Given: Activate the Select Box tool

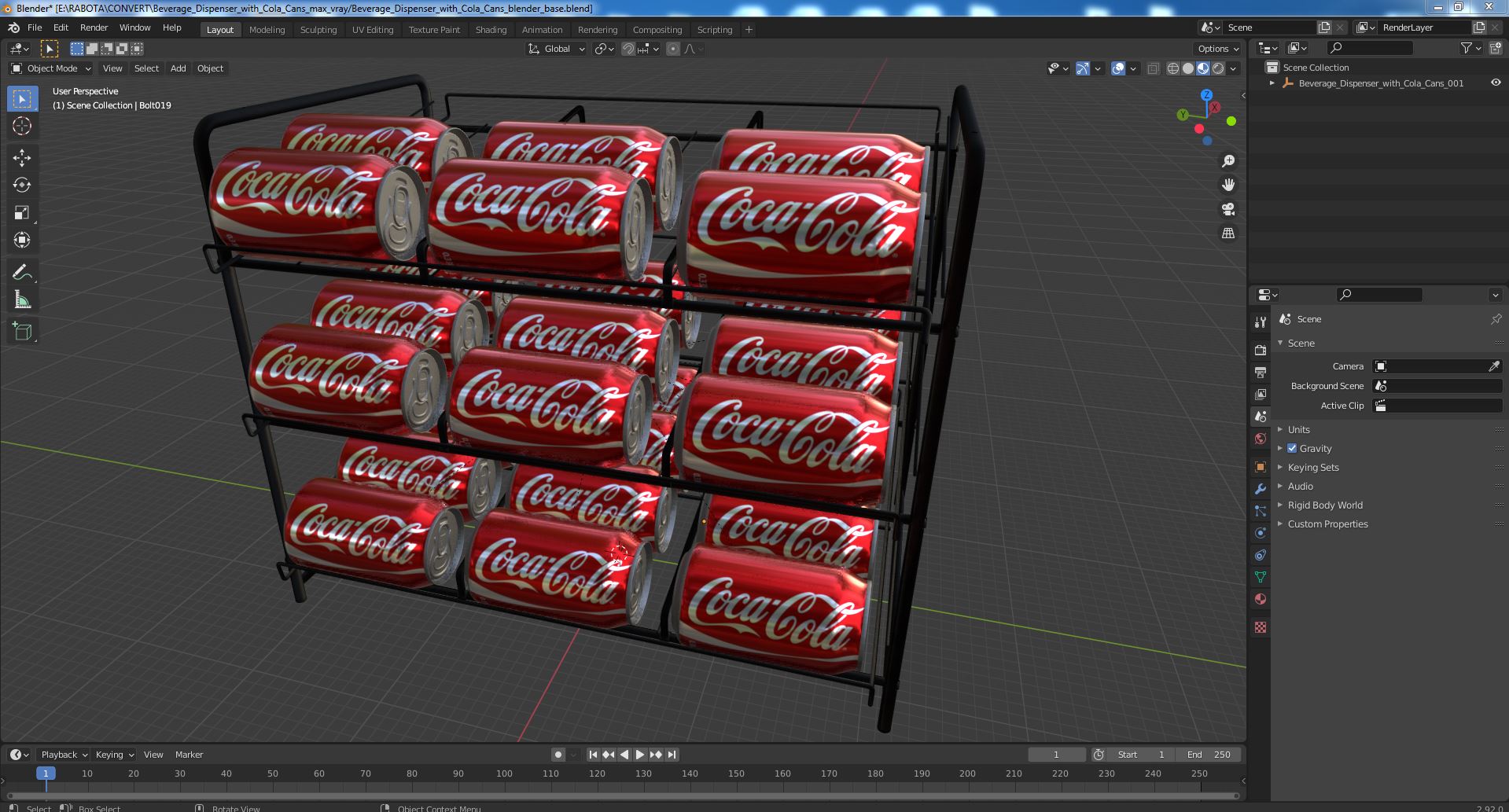Looking at the screenshot, I should (22, 98).
